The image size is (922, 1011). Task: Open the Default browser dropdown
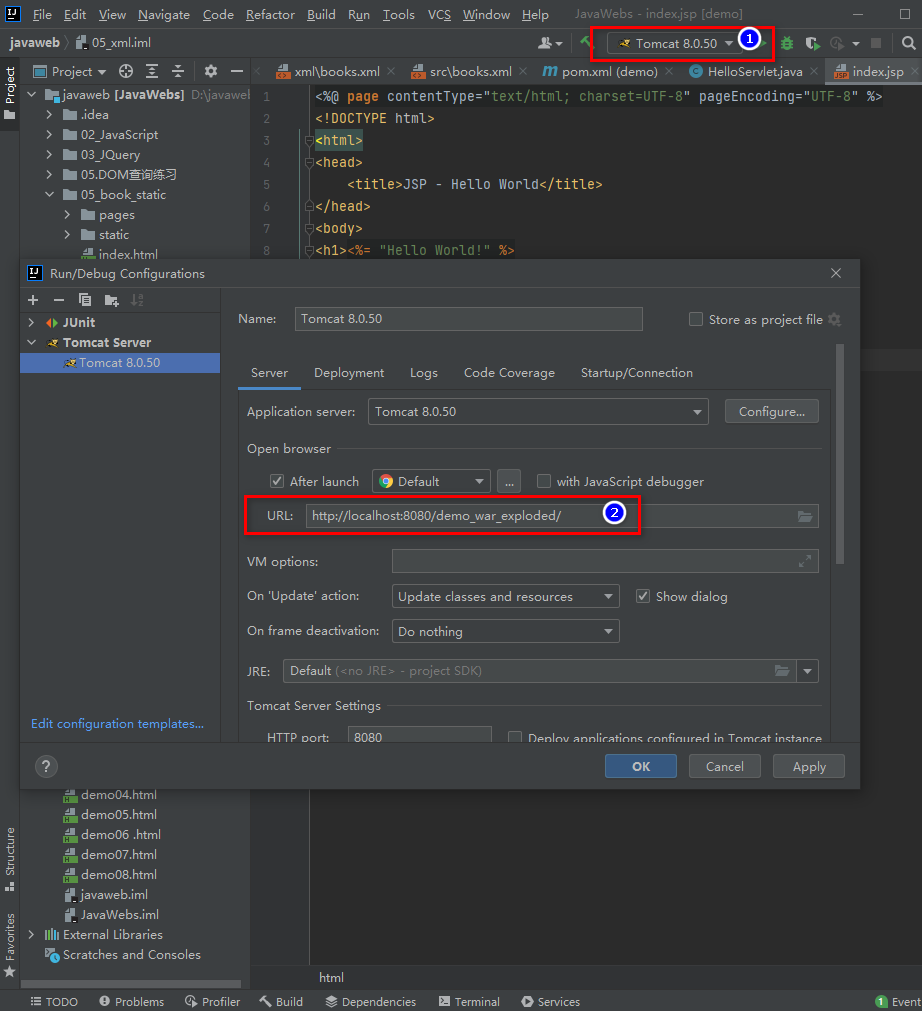pyautogui.click(x=431, y=481)
